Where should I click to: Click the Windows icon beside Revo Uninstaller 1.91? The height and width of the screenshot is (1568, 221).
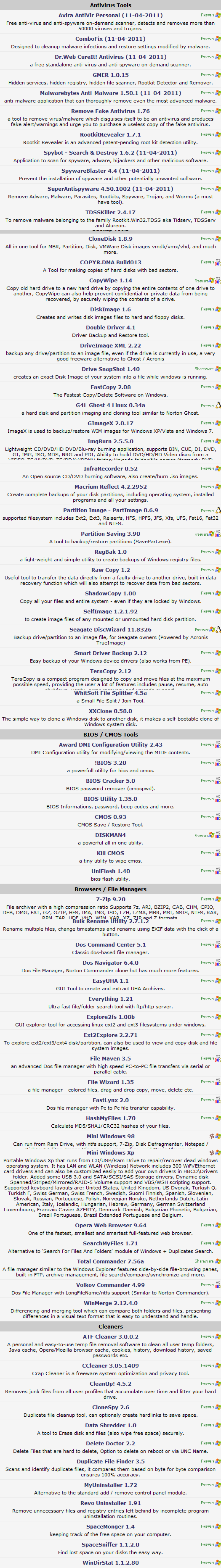(218, 1503)
